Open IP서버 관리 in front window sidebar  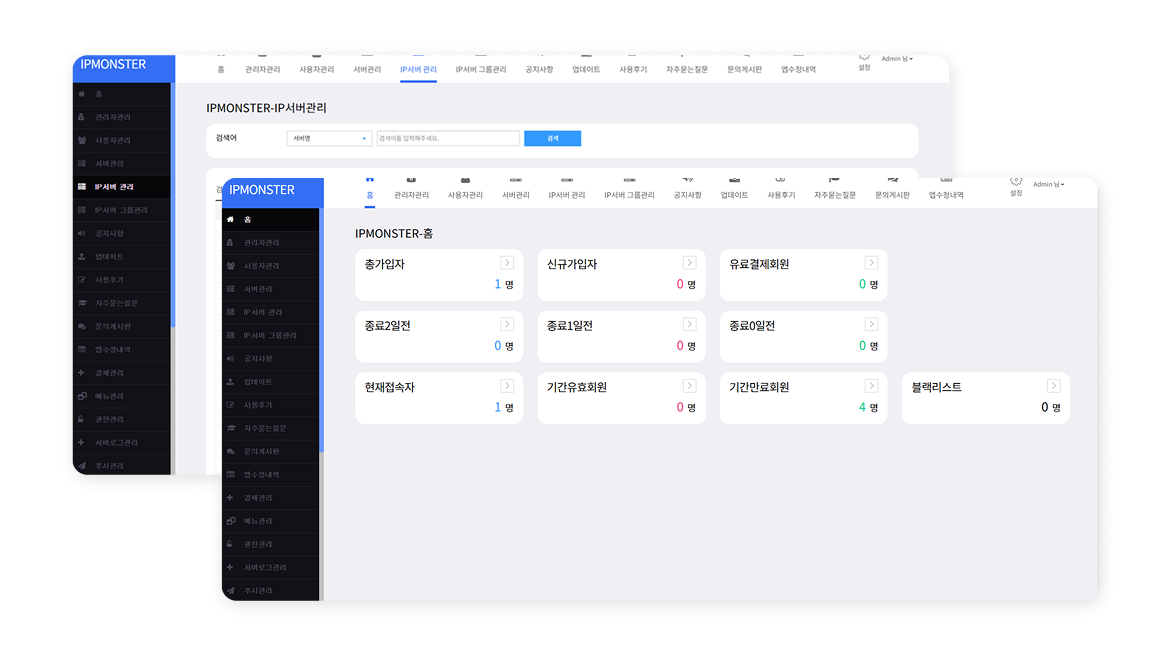click(271, 312)
